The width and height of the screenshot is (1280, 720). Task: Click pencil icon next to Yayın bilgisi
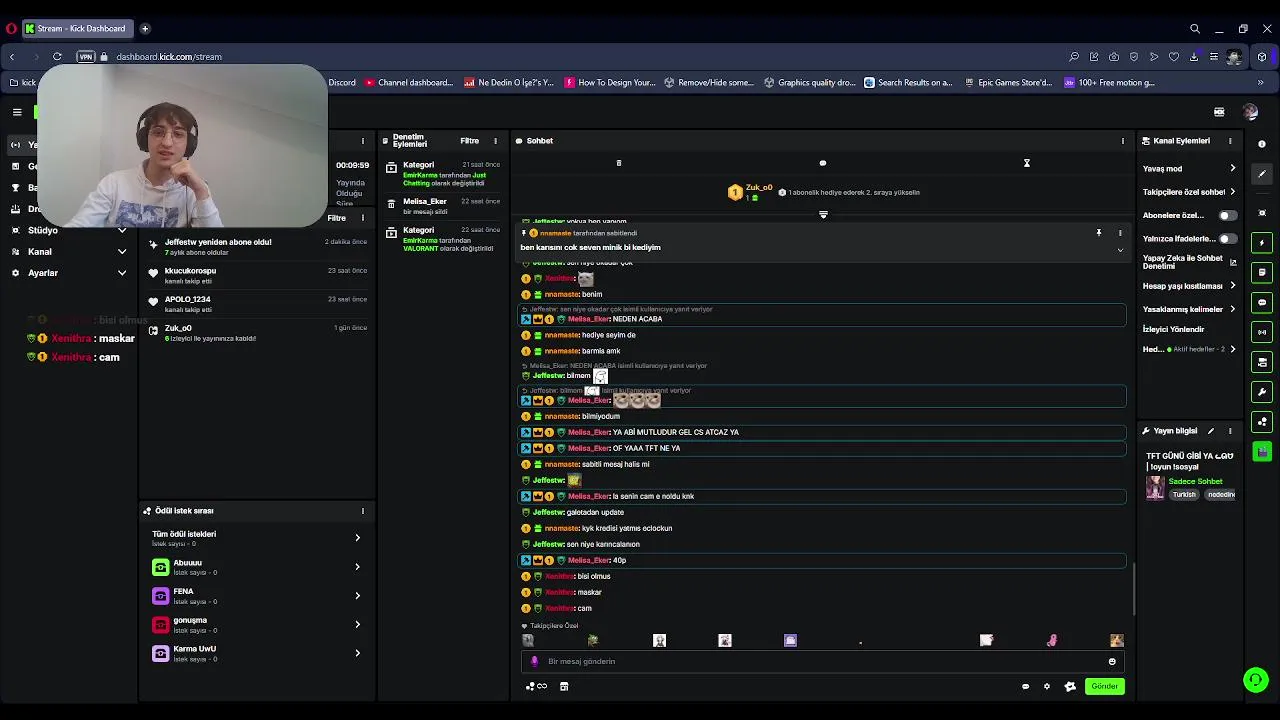pos(1211,431)
